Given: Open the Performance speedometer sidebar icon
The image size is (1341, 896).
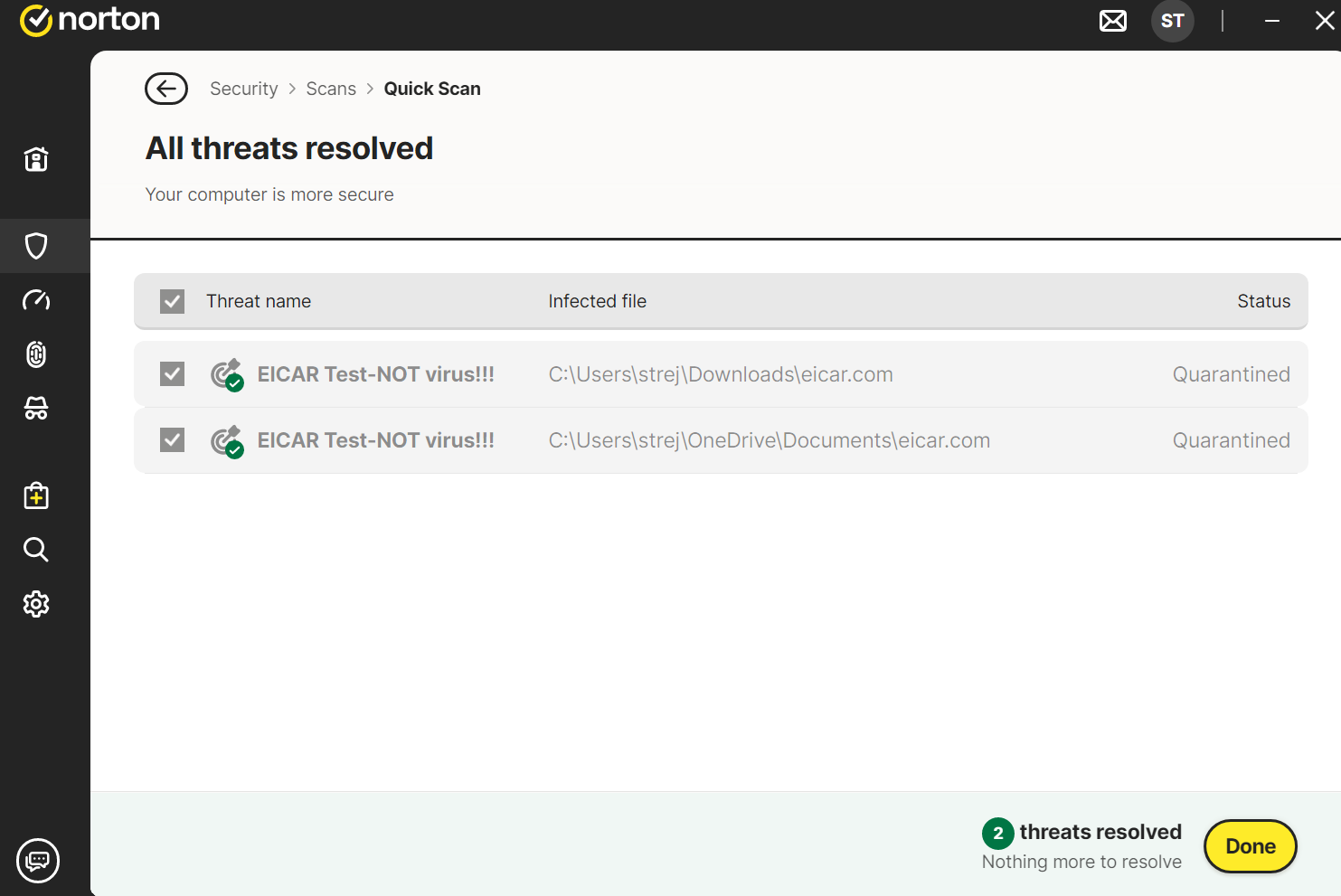Looking at the screenshot, I should click(36, 300).
